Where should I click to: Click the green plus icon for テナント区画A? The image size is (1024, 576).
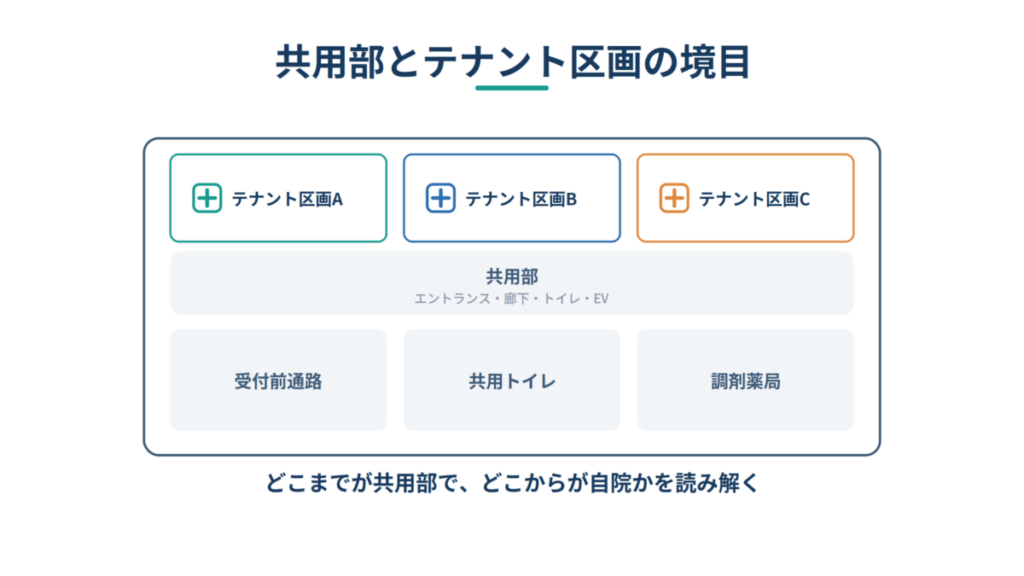pyautogui.click(x=207, y=198)
